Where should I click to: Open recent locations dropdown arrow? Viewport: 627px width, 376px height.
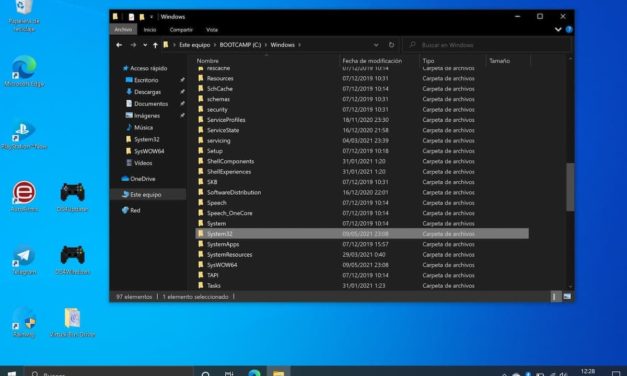[145, 45]
